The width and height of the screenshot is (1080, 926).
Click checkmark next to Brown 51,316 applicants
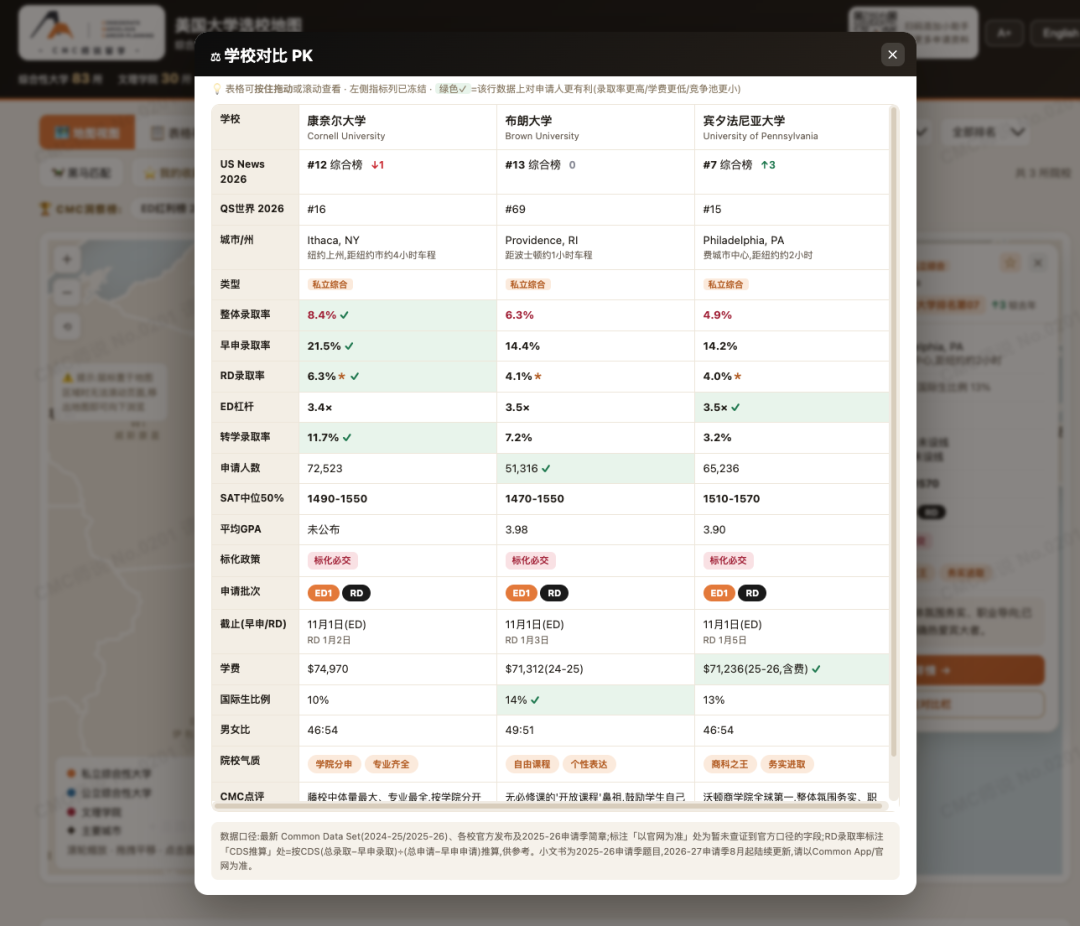(x=546, y=469)
